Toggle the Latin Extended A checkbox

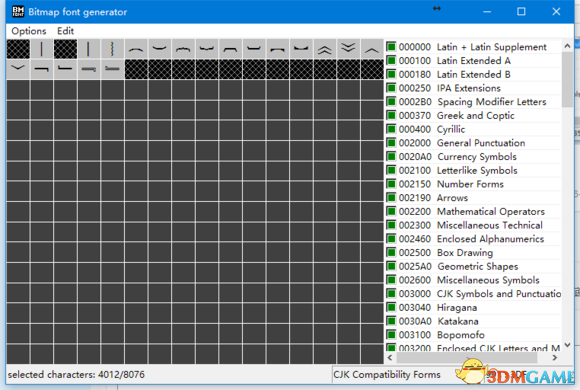click(391, 60)
